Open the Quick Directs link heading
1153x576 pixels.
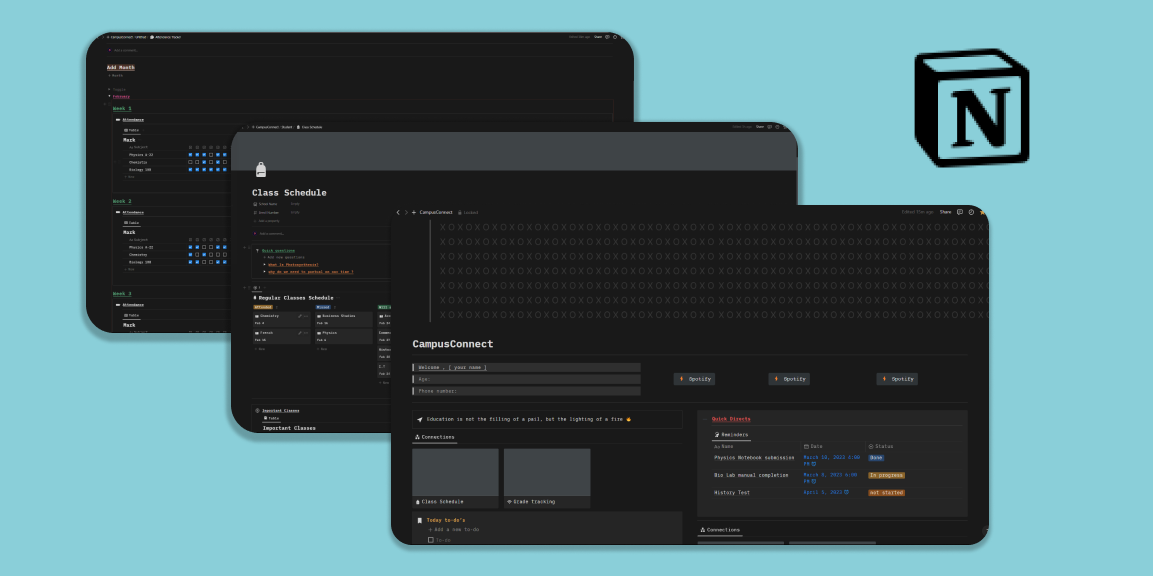731,419
